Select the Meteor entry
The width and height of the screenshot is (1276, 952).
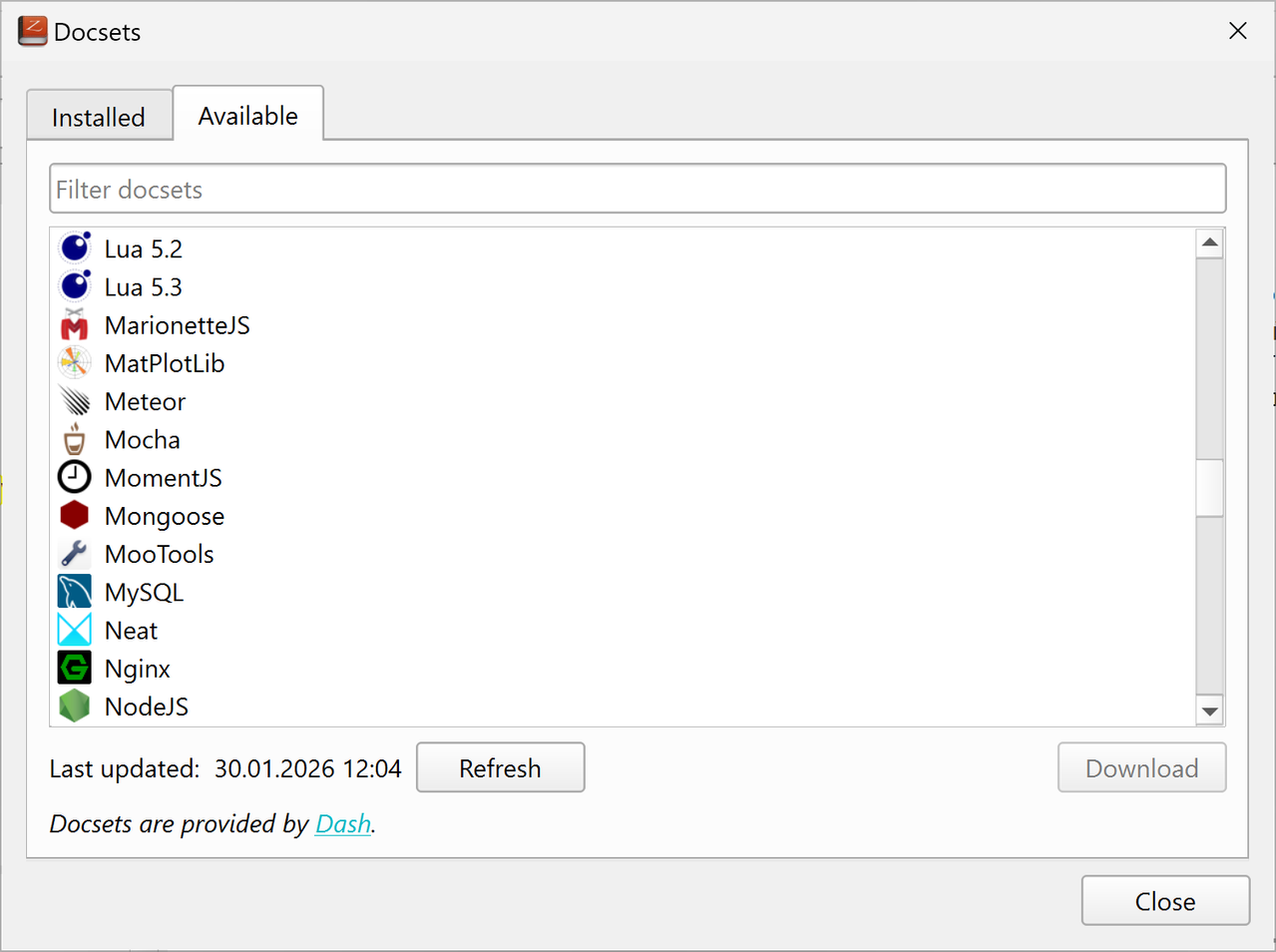623,400
